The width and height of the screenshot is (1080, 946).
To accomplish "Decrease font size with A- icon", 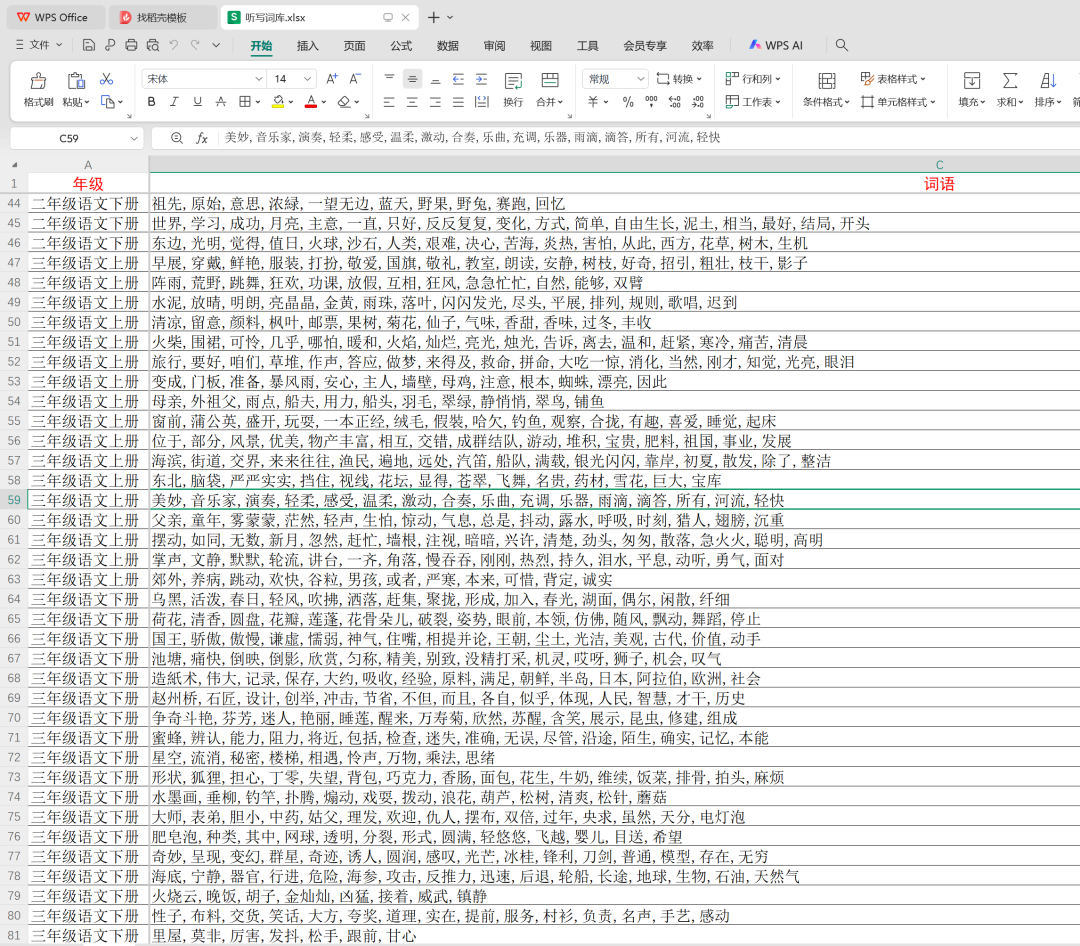I will click(355, 79).
